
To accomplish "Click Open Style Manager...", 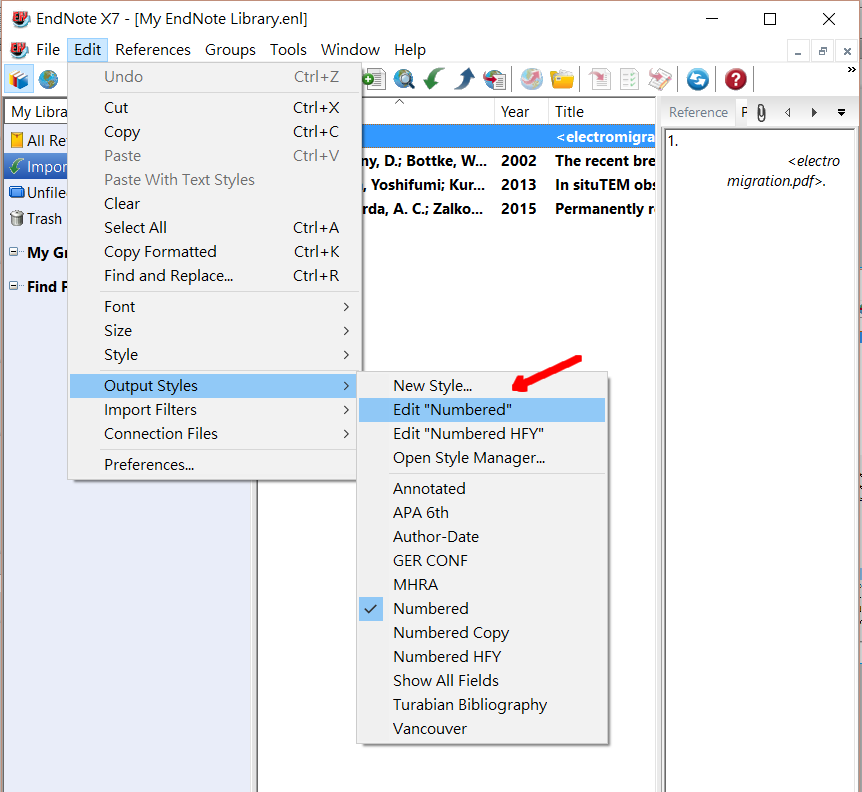I will [x=482, y=458].
